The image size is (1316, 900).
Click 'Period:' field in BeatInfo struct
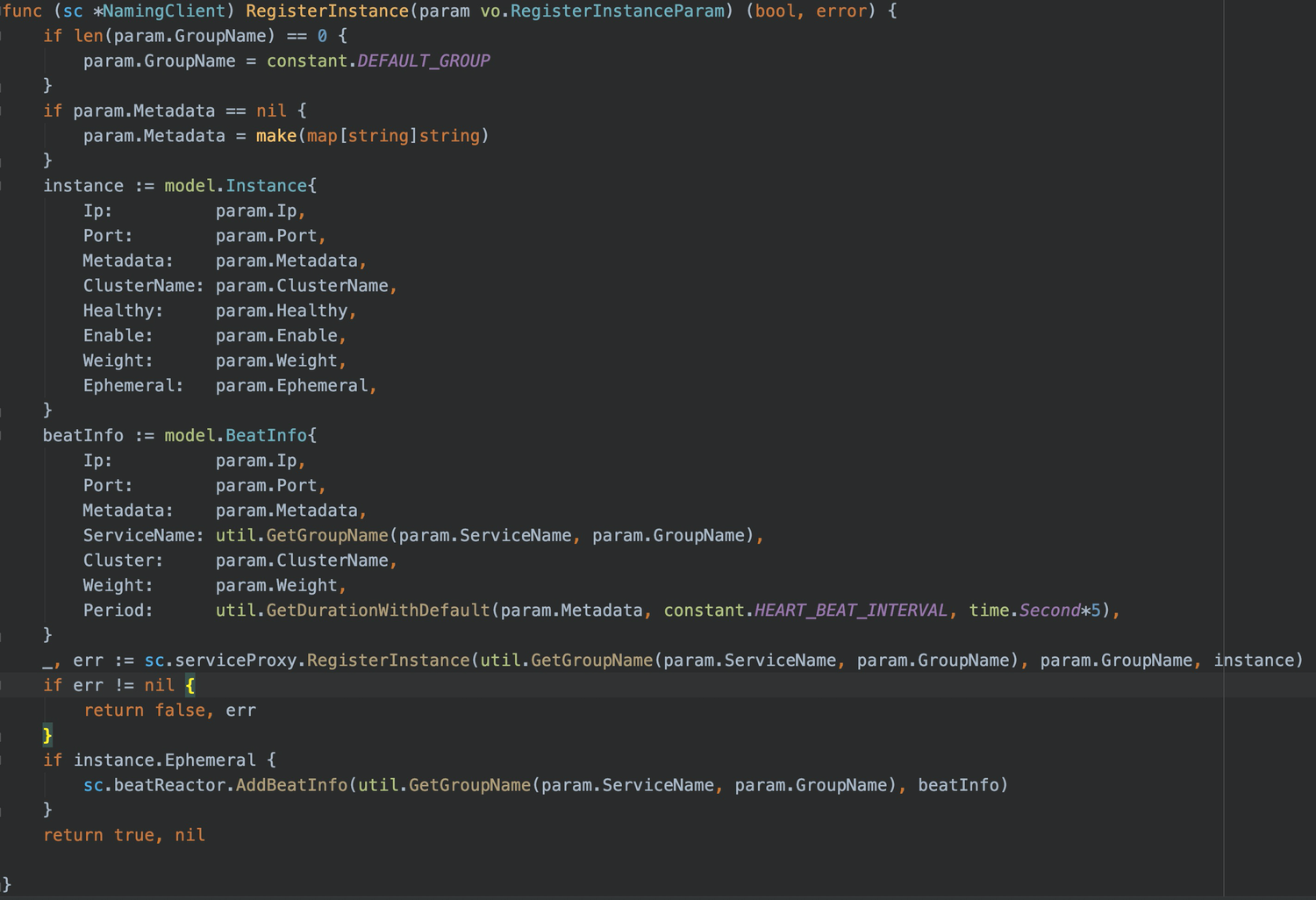118,611
